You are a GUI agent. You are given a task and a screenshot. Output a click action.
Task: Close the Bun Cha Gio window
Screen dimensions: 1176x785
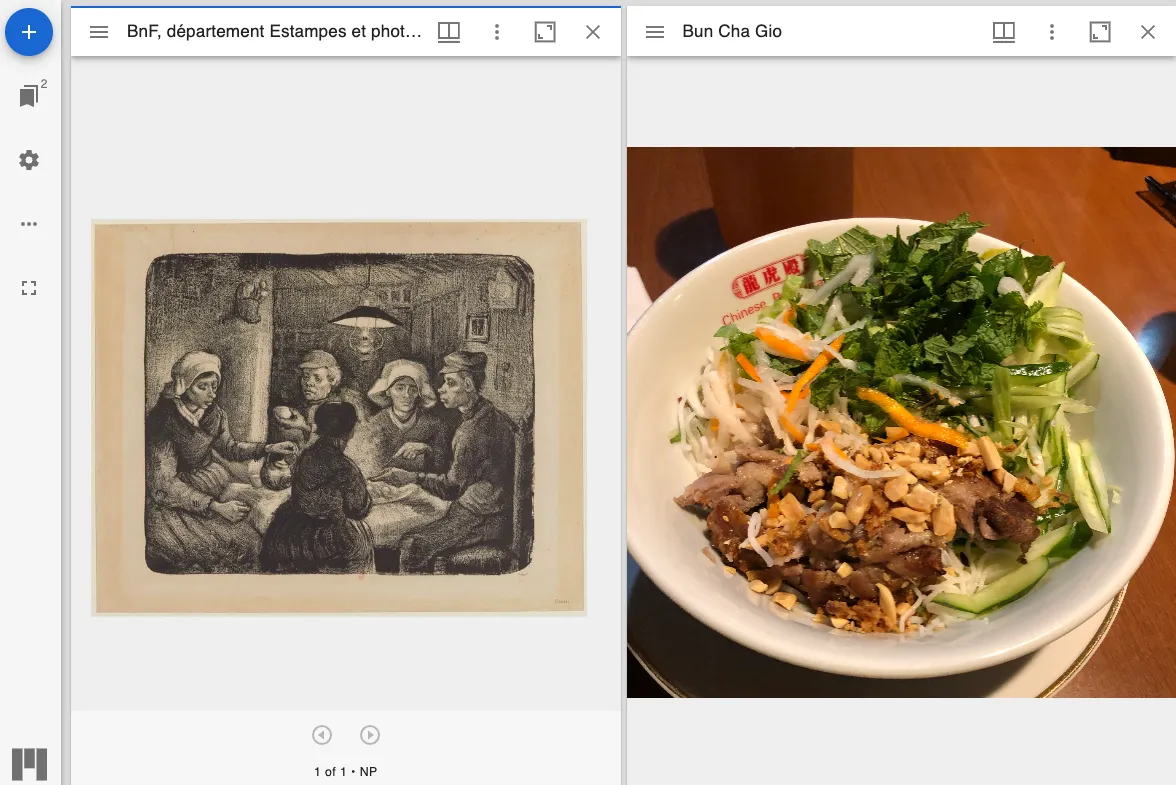pos(1148,31)
